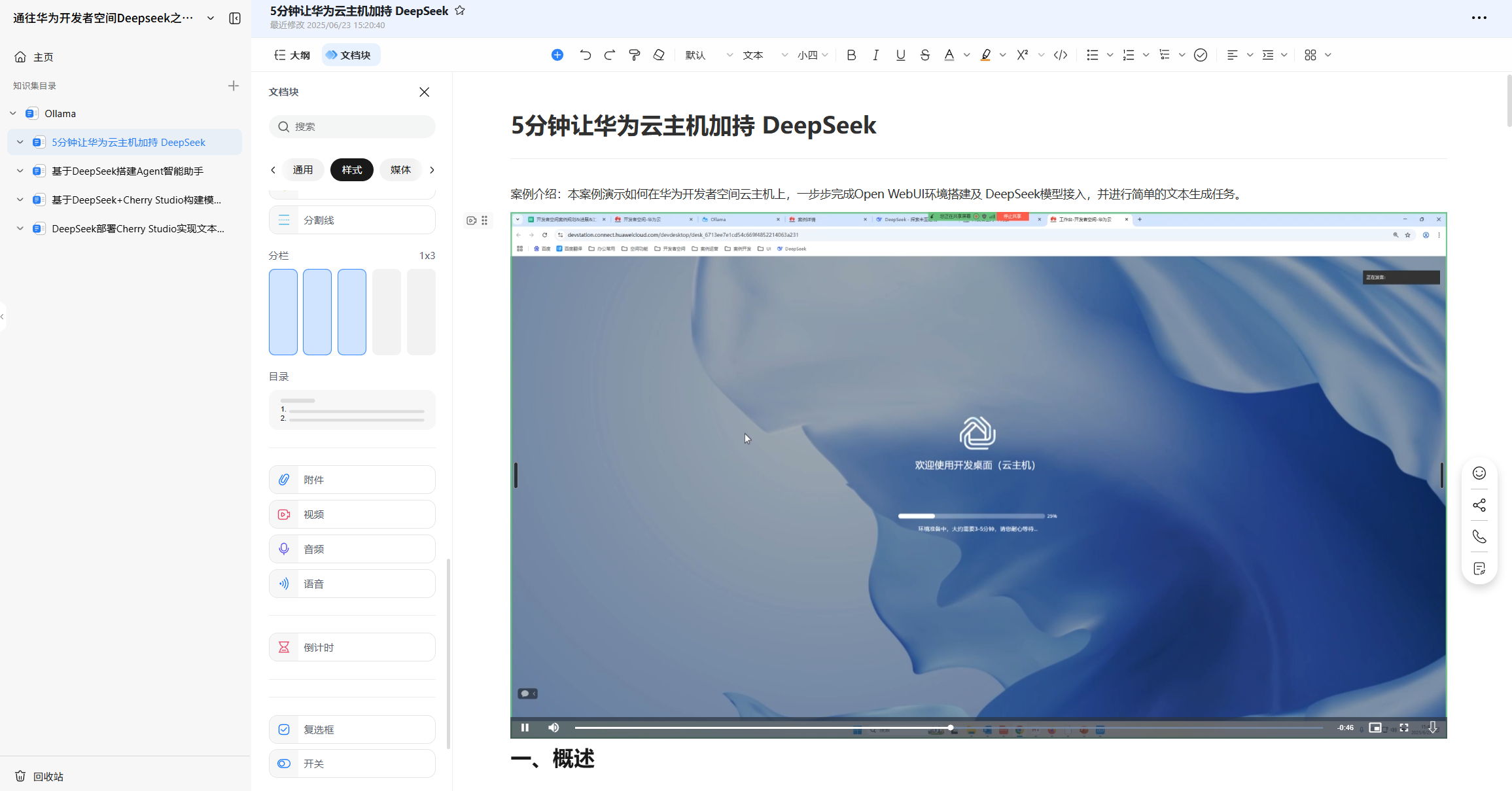
Task: Click the share icon on right rail
Action: click(1479, 505)
